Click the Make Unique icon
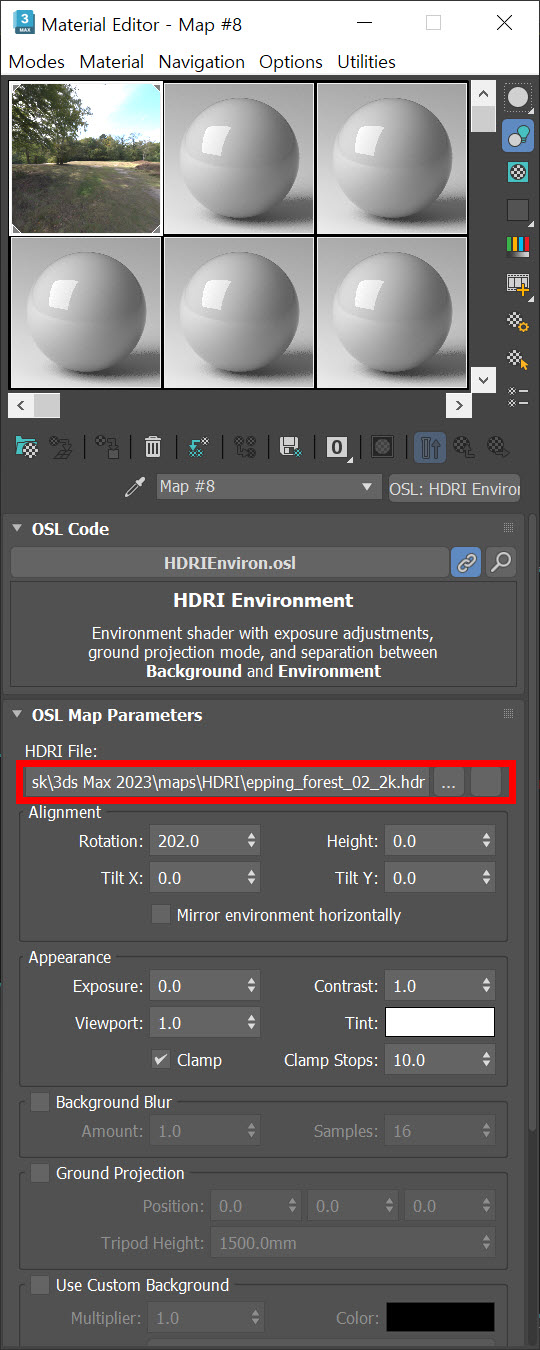The image size is (540, 1350). (x=244, y=447)
